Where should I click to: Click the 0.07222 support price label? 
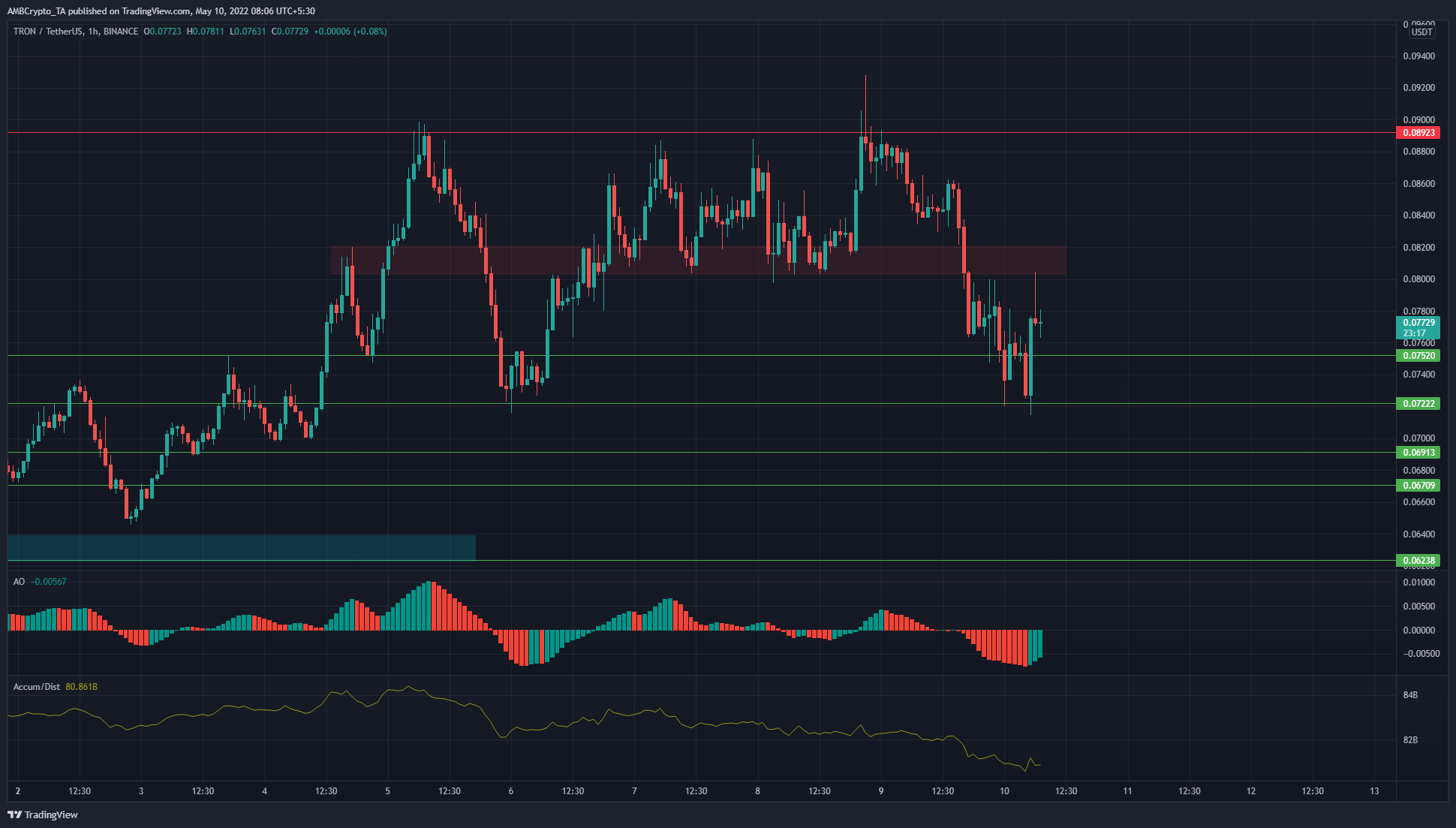click(1418, 404)
